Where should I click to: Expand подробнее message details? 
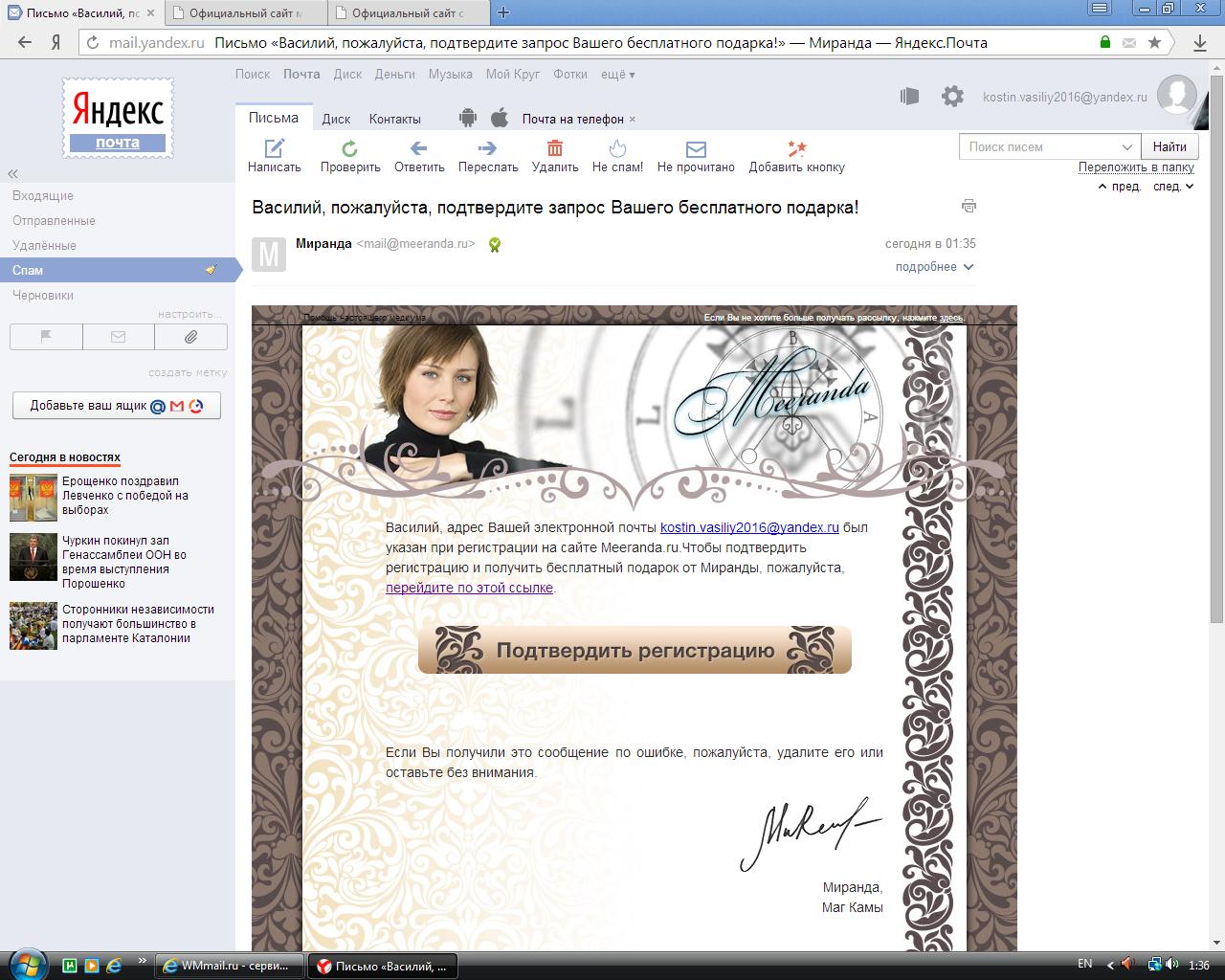coord(934,267)
